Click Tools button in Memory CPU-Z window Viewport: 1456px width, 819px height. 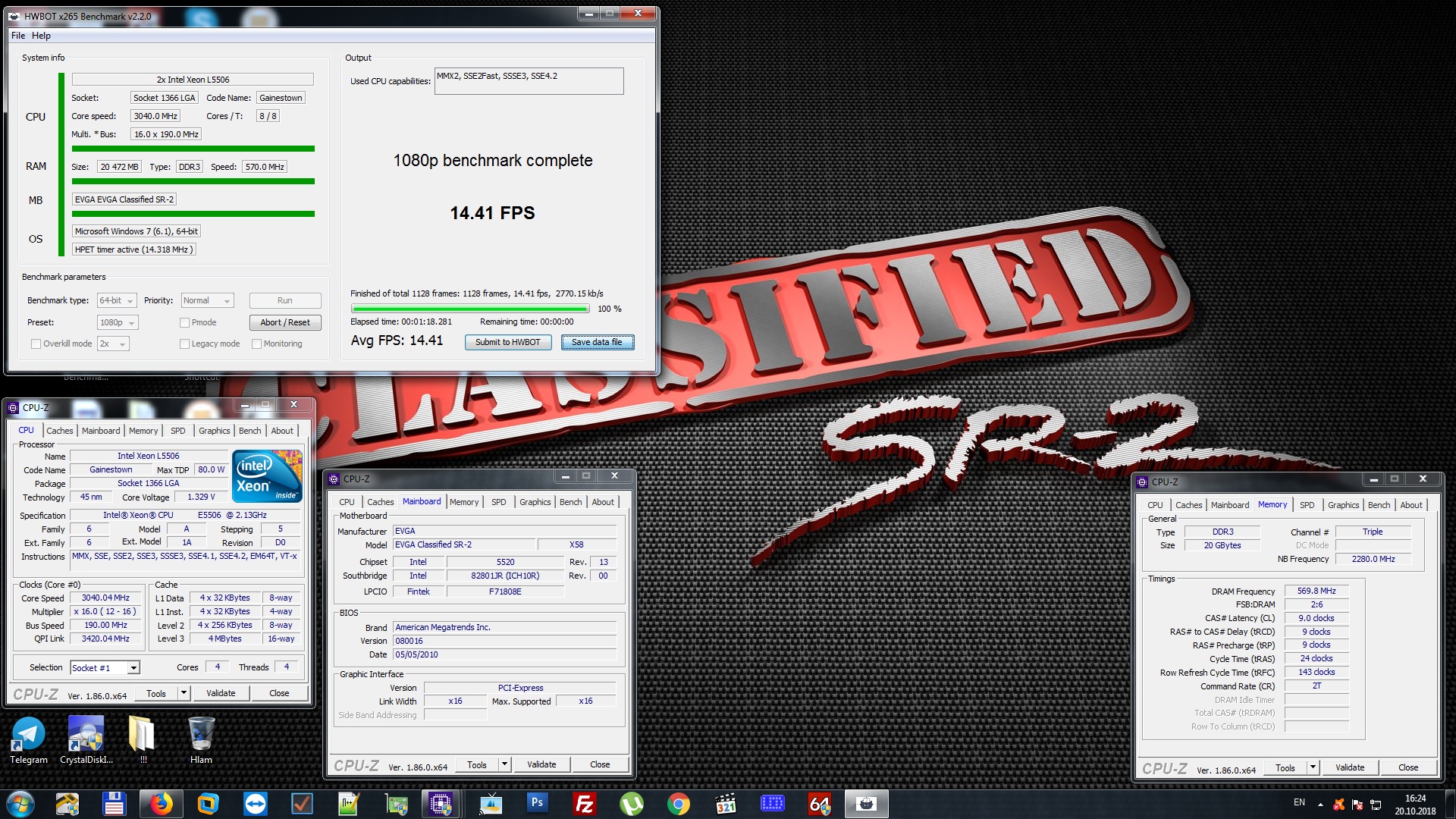[x=1285, y=767]
